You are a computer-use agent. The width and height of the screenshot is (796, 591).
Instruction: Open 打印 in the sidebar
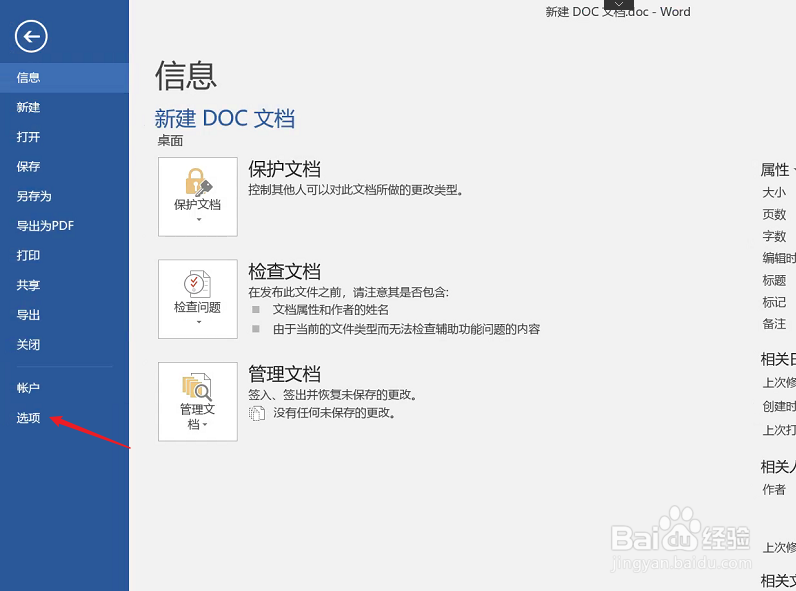(x=64, y=255)
